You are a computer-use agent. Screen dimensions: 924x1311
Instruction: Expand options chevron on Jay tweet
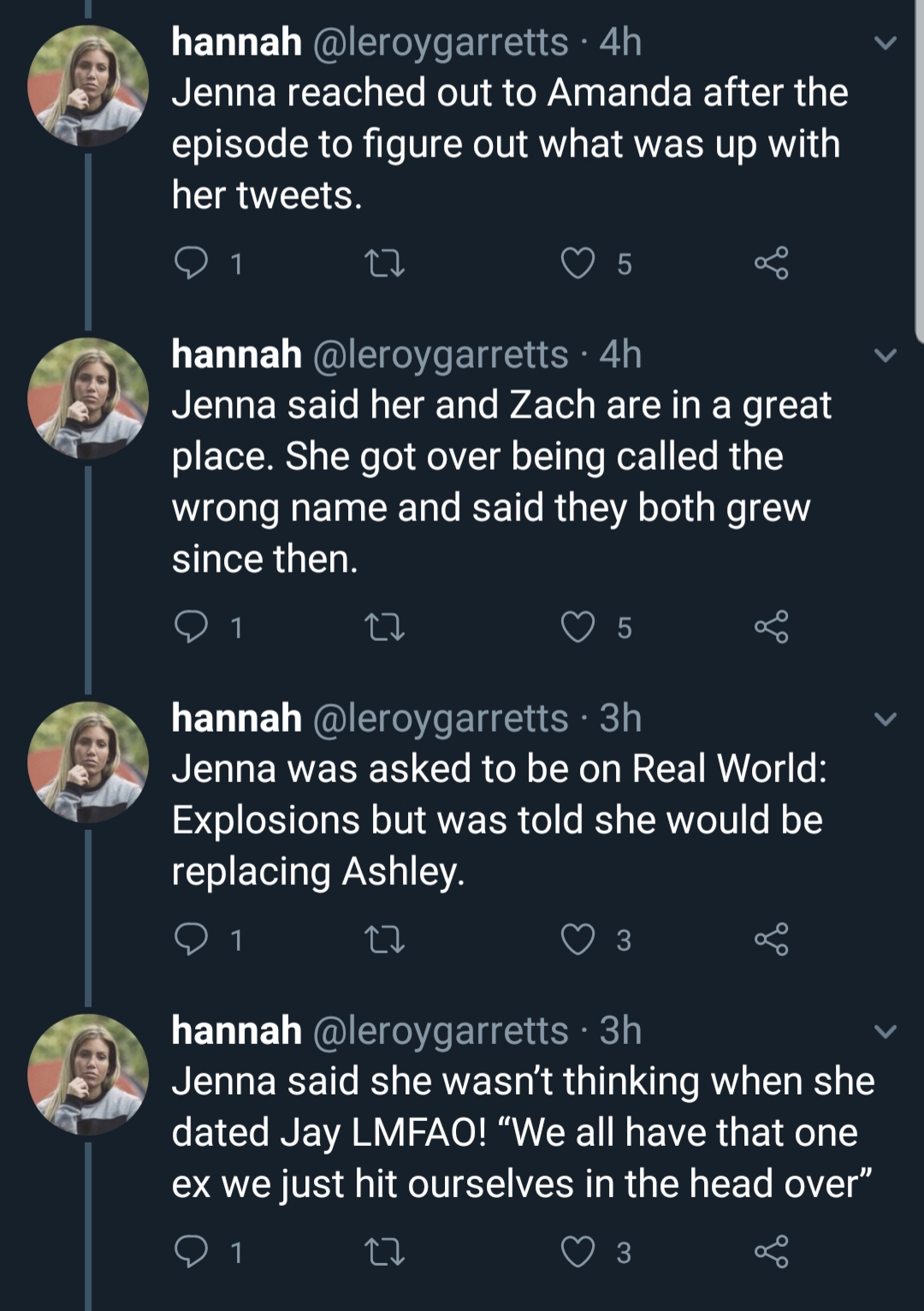click(x=885, y=1031)
